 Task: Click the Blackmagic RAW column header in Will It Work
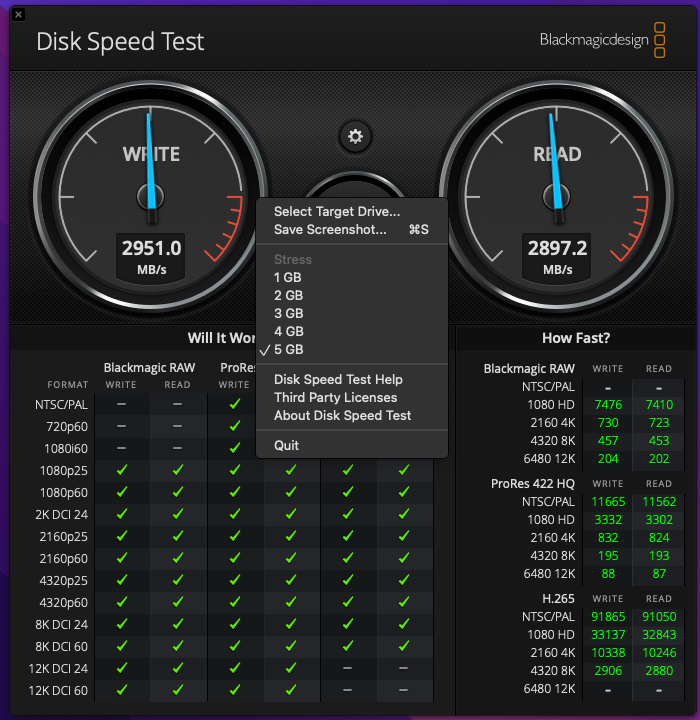tap(149, 367)
